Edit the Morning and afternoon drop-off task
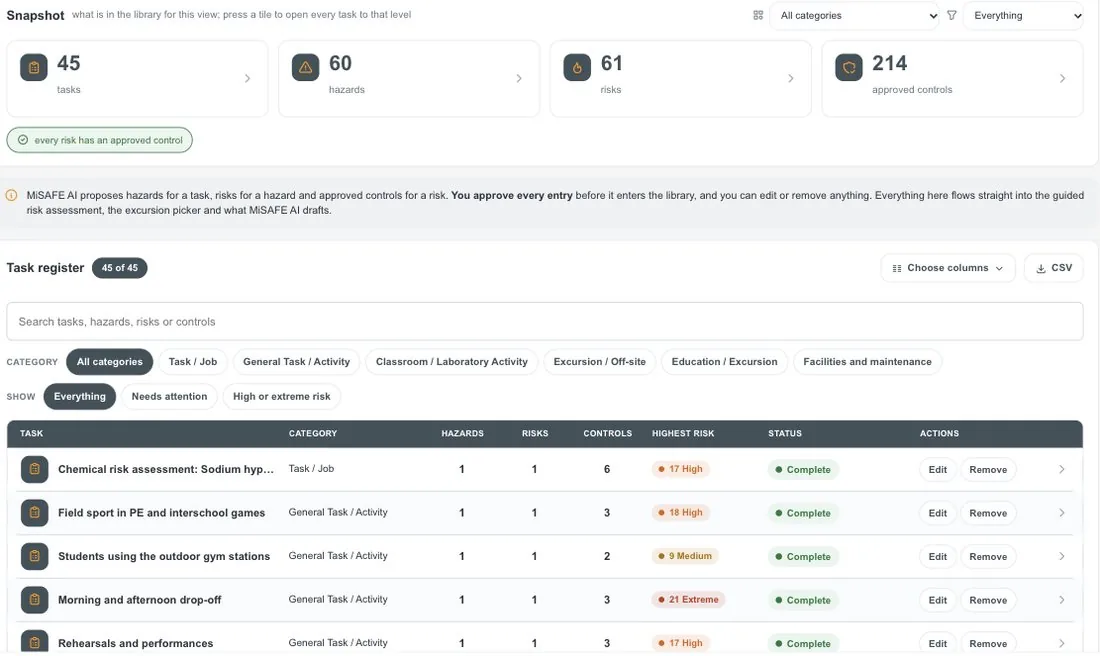1100x656 pixels. pyautogui.click(x=937, y=600)
